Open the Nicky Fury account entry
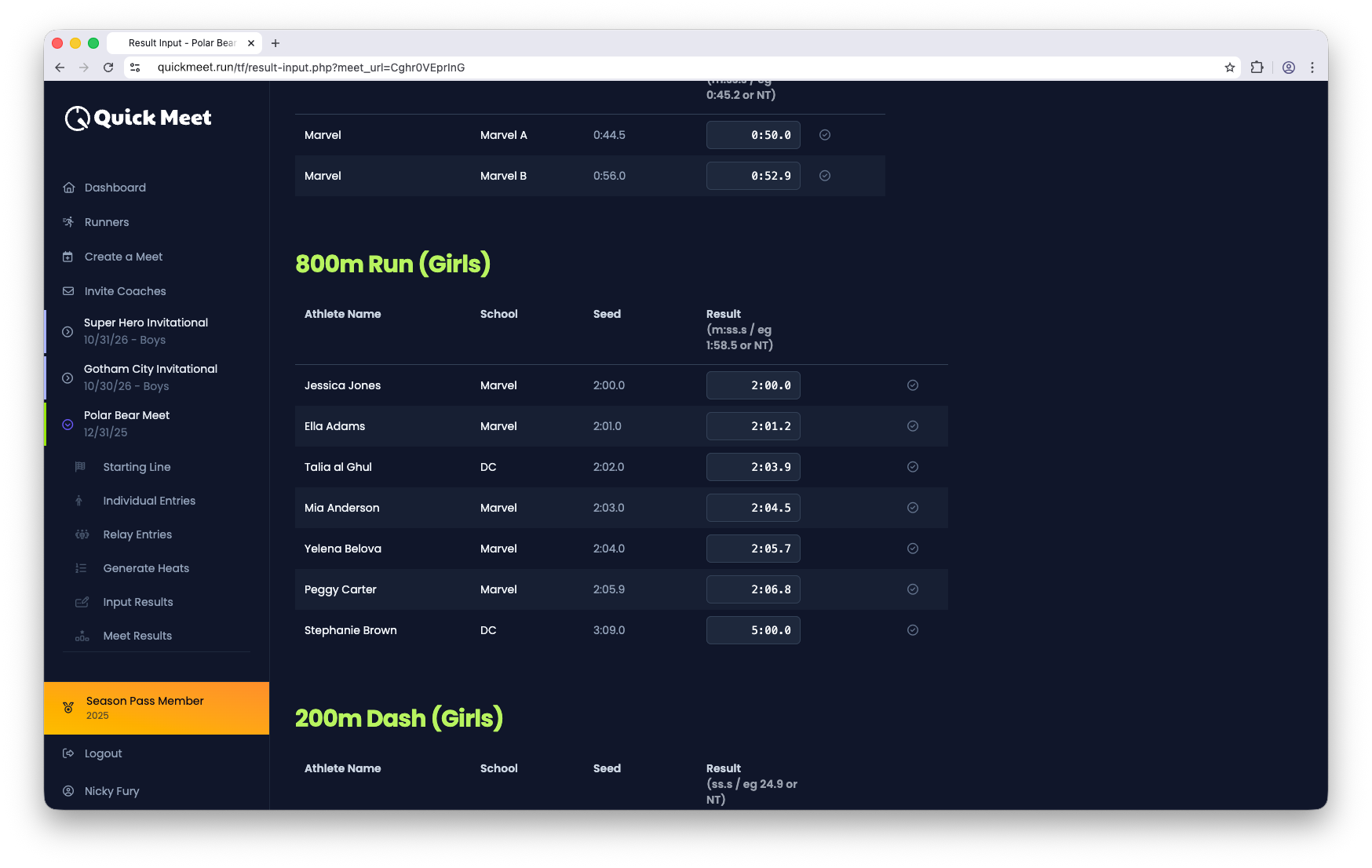Viewport: 1372px width, 868px height. [111, 790]
